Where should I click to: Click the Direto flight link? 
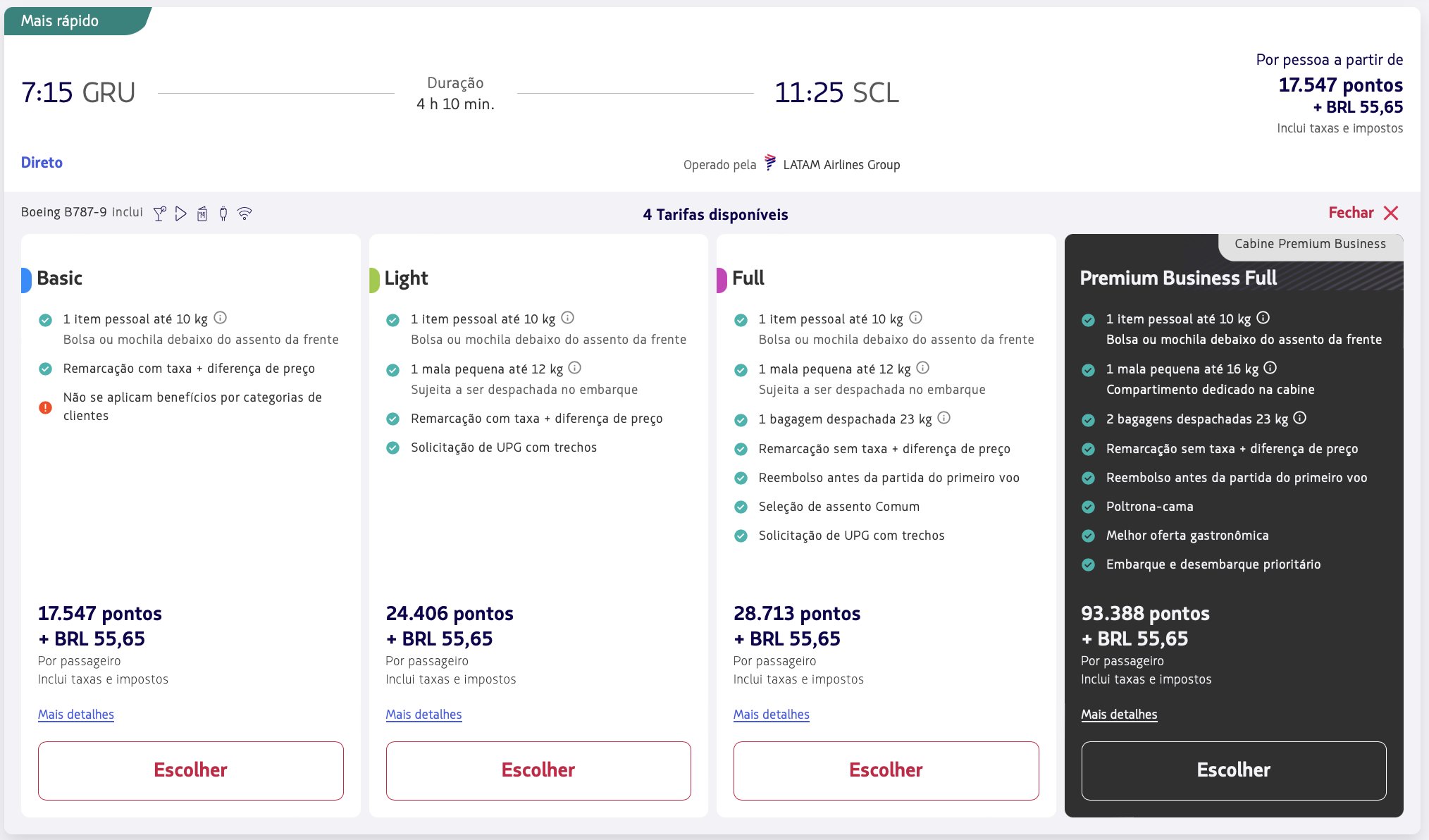42,163
